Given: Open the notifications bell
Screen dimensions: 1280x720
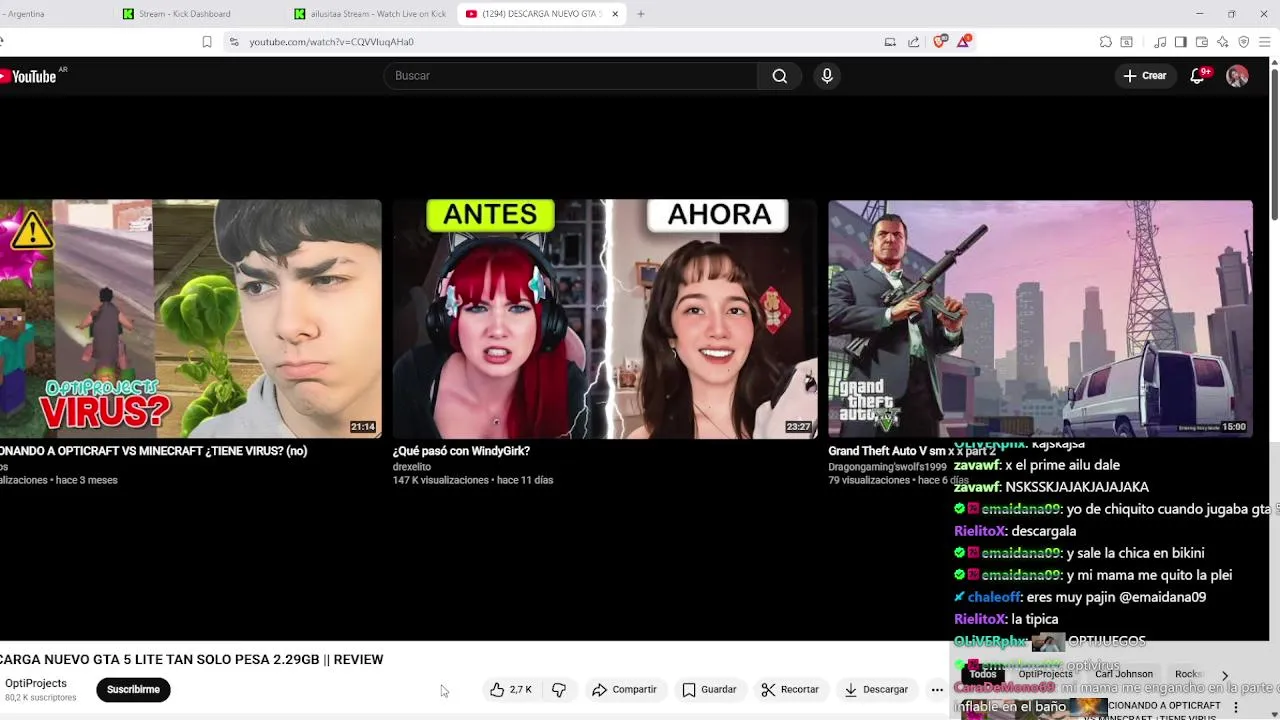Looking at the screenshot, I should pos(1198,76).
